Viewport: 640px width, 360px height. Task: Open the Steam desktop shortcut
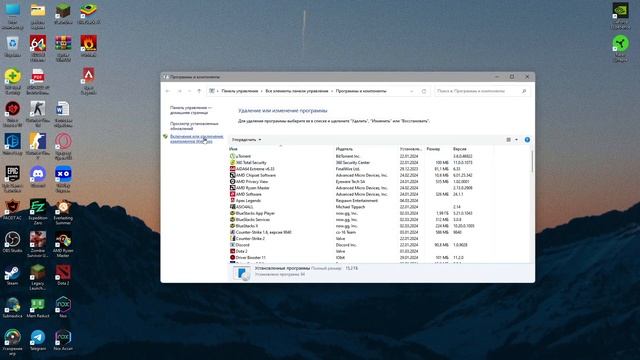[12, 276]
